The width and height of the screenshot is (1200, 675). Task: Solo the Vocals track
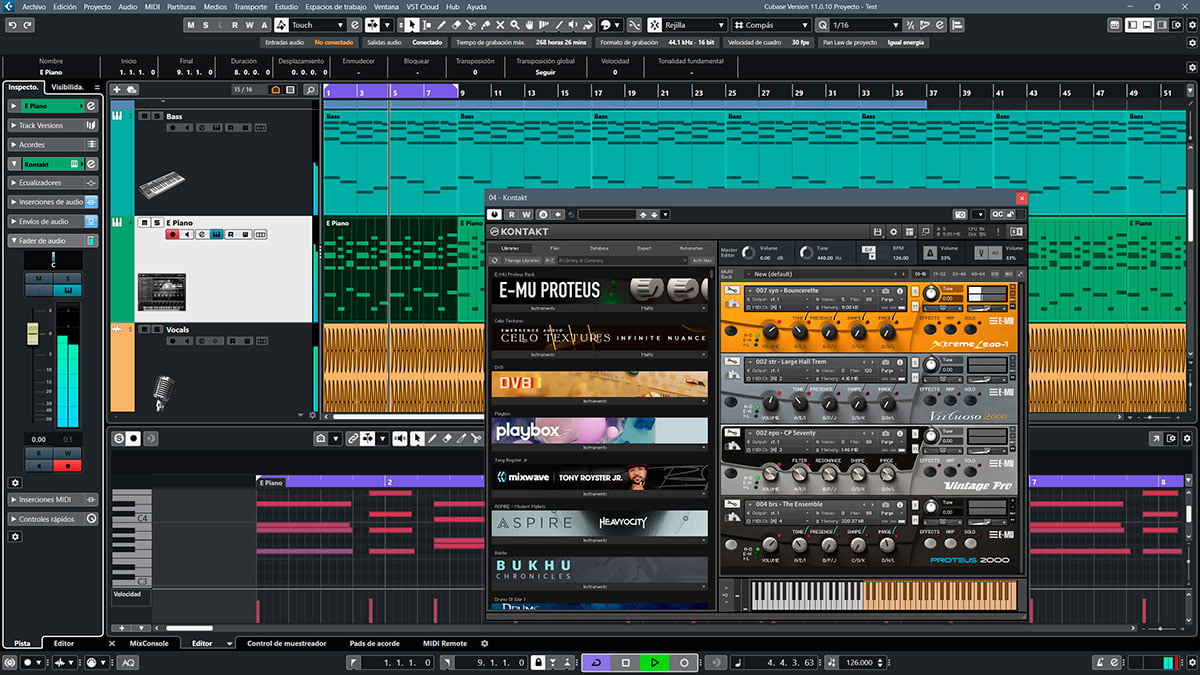tap(156, 329)
